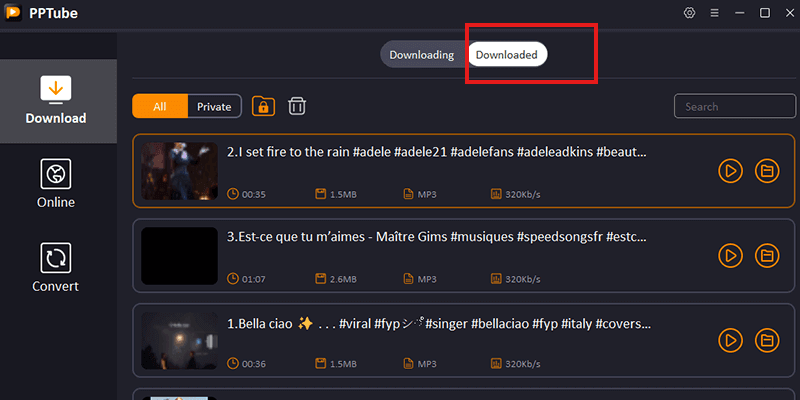The height and width of the screenshot is (400, 800).
Task: Play the Maître Gims track
Action: click(731, 256)
